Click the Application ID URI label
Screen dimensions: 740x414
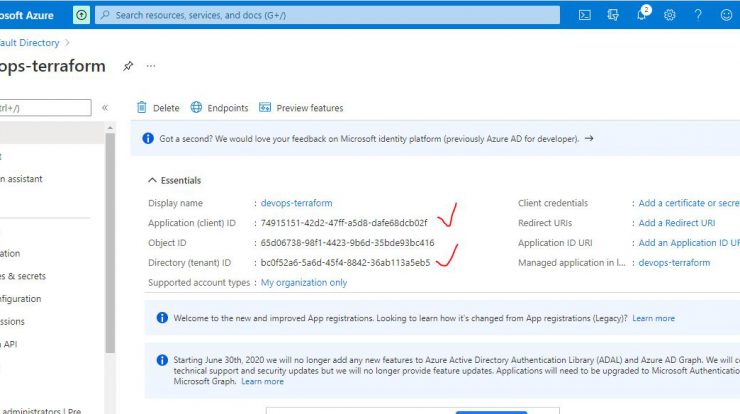[555, 243]
